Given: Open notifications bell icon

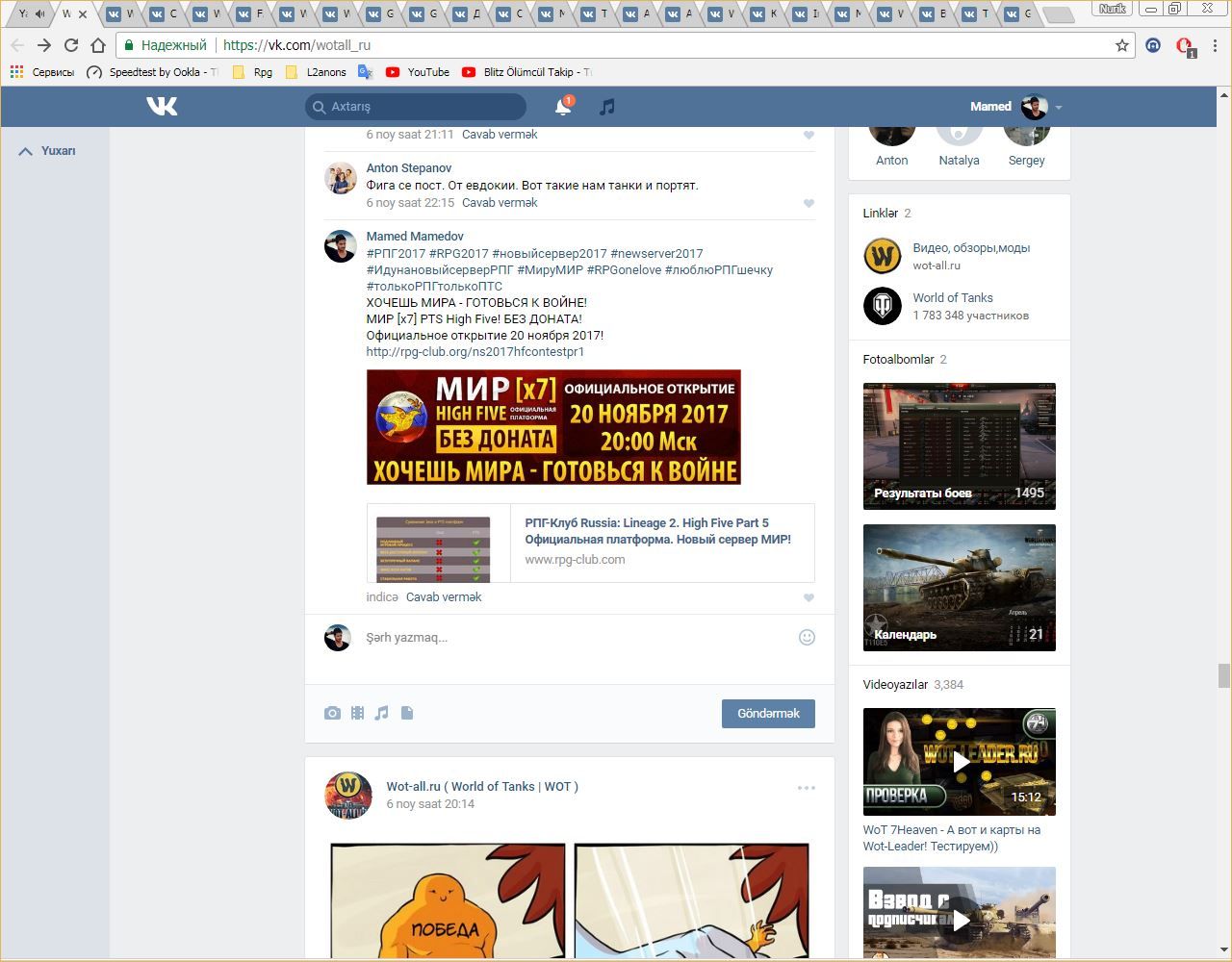Looking at the screenshot, I should tap(563, 107).
